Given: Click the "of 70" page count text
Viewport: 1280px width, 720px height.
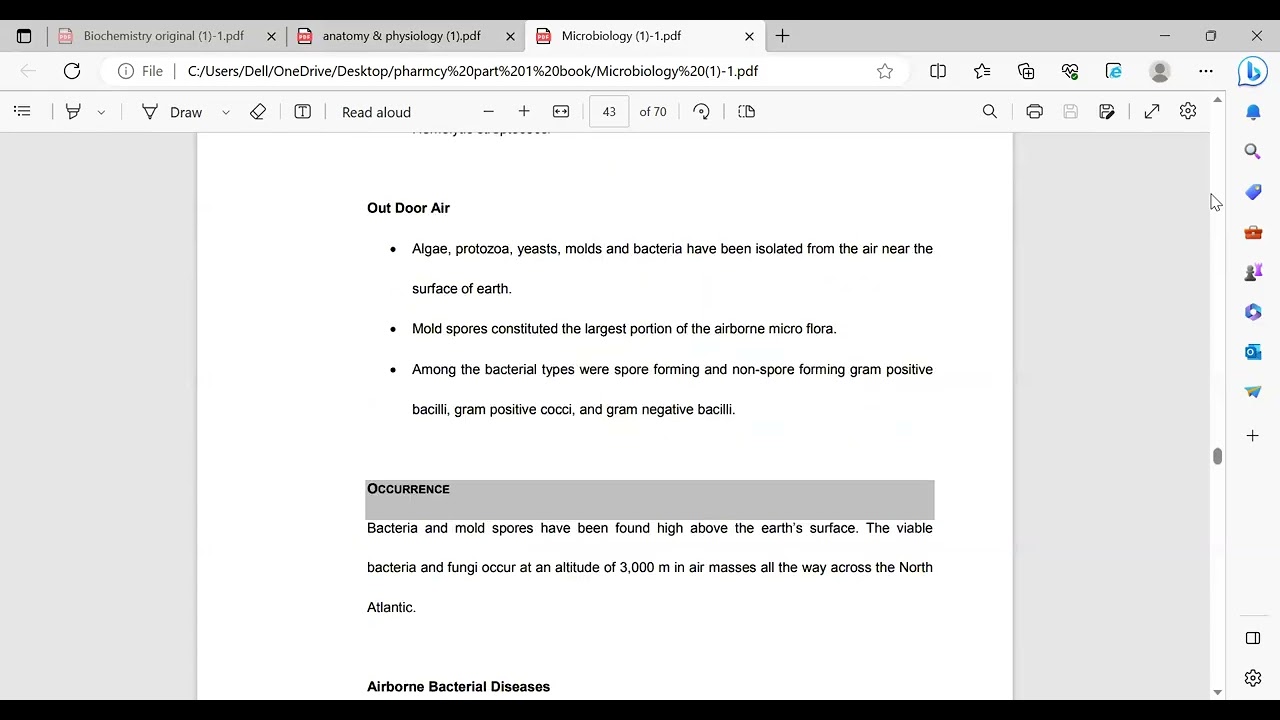Looking at the screenshot, I should (653, 112).
